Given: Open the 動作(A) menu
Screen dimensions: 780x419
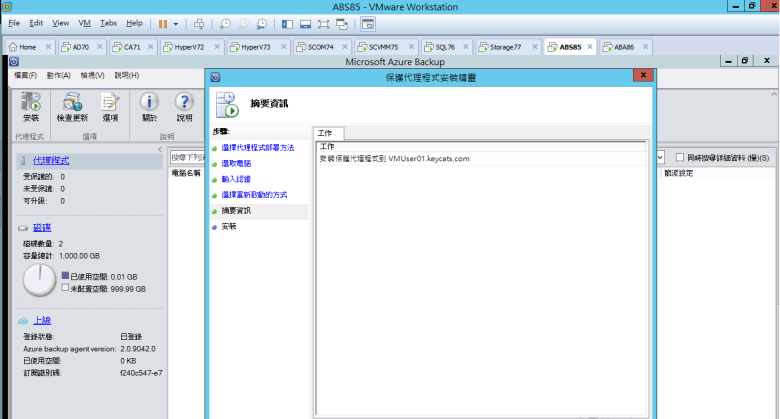Looking at the screenshot, I should (x=58, y=75).
